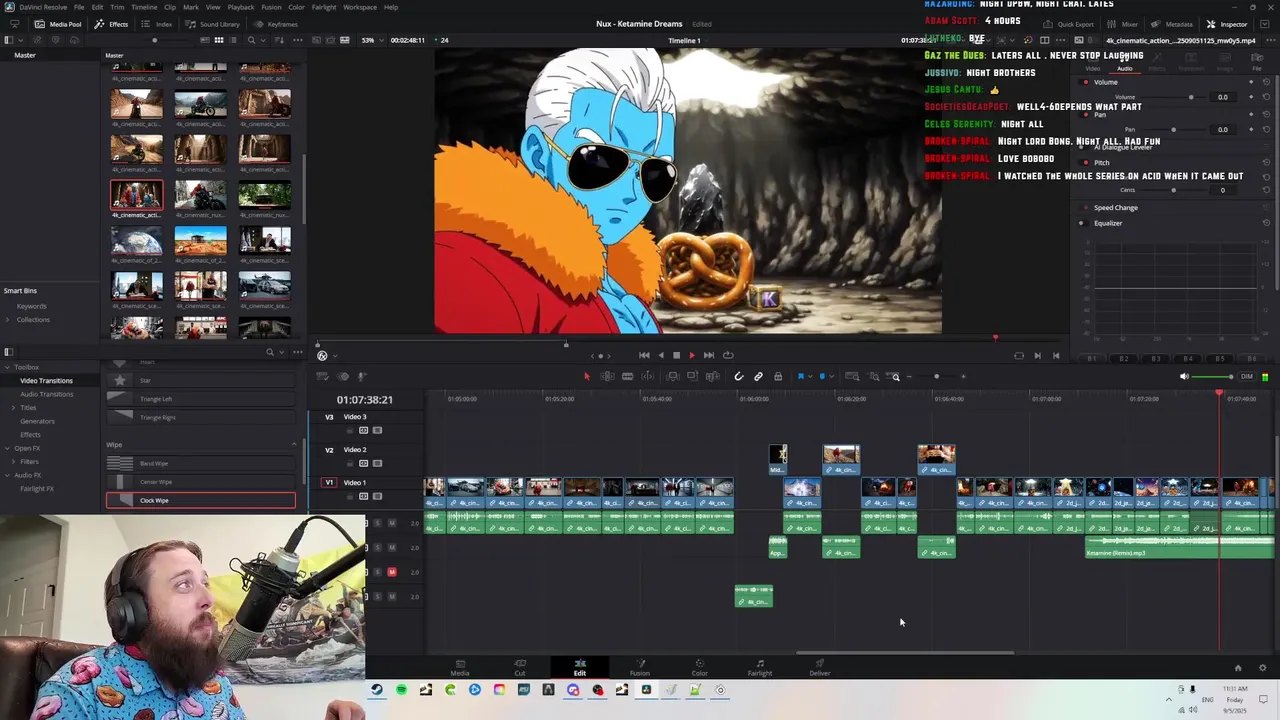Open the flag color dropdown arrow
The height and width of the screenshot is (720, 1280).
pyautogui.click(x=809, y=377)
